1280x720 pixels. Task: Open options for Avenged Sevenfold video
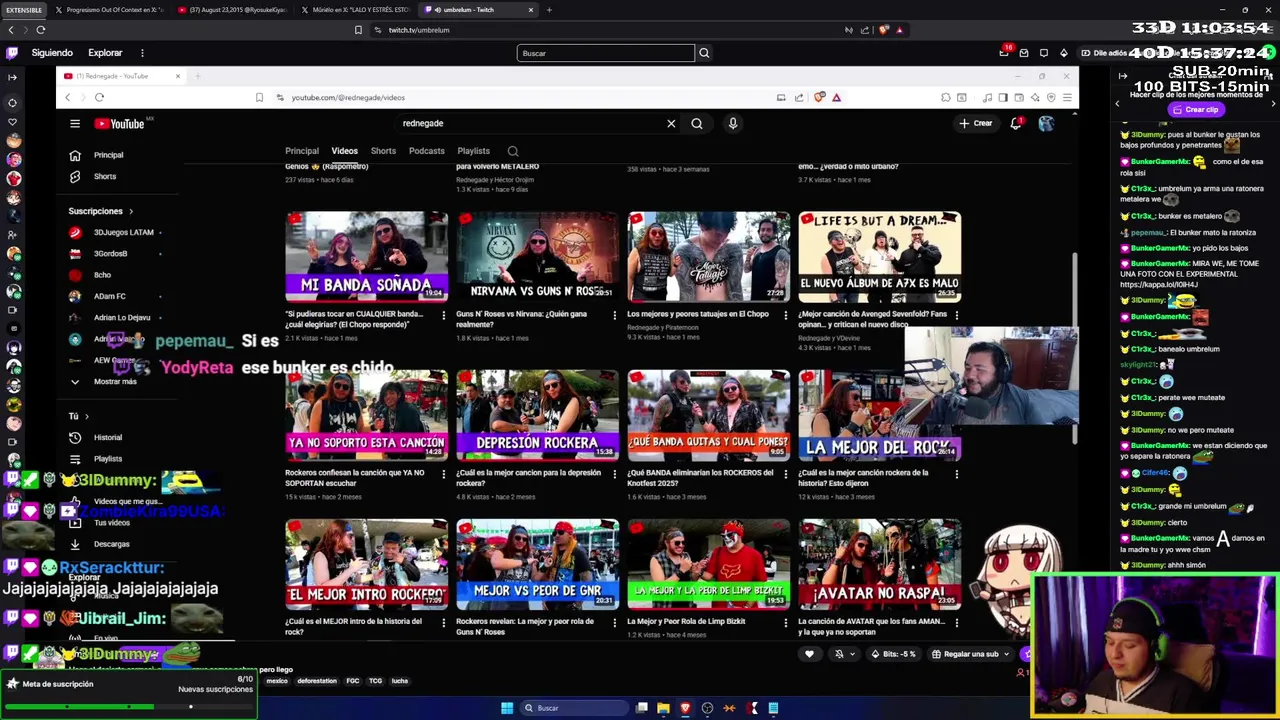[957, 315]
